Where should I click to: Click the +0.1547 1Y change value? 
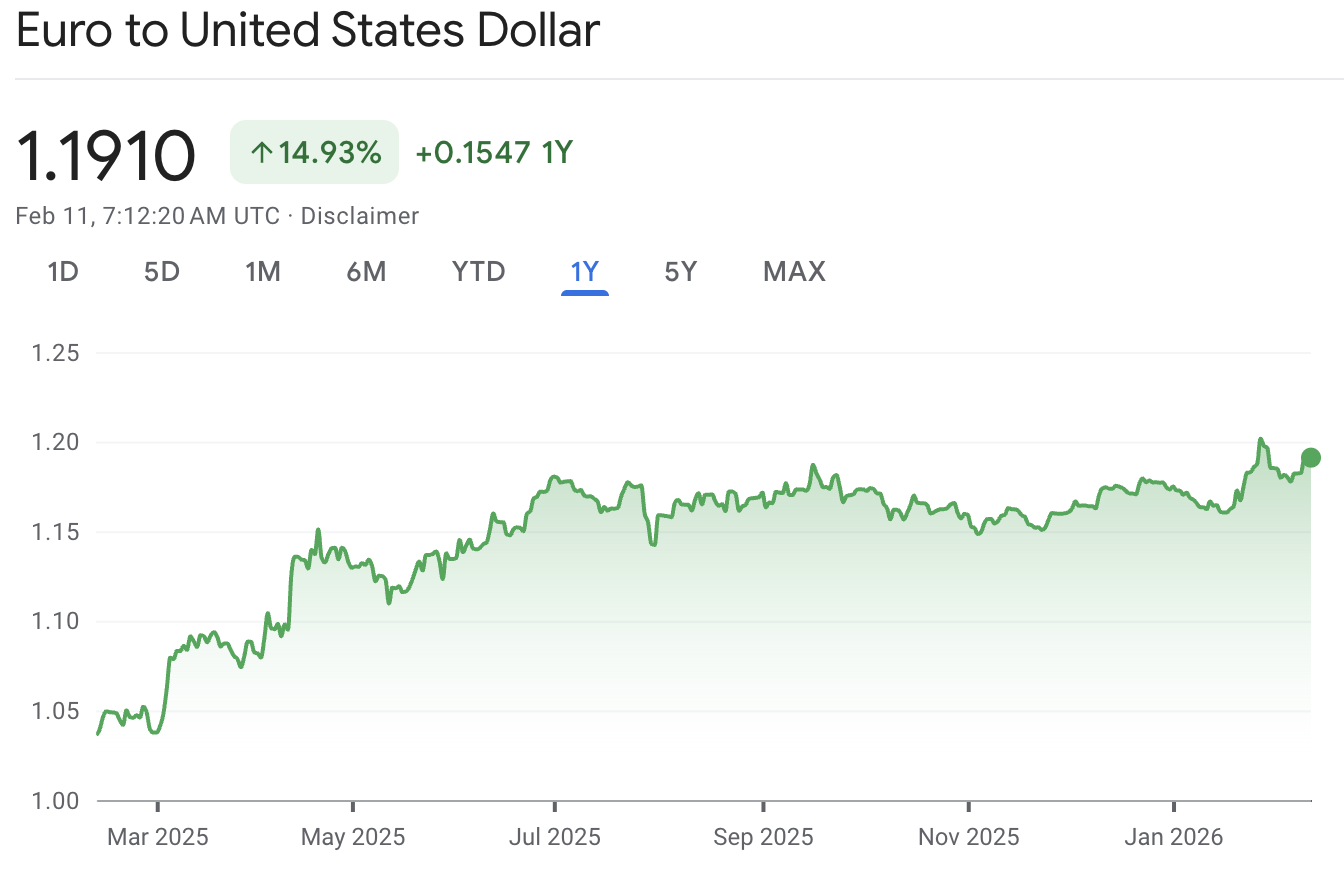[493, 153]
